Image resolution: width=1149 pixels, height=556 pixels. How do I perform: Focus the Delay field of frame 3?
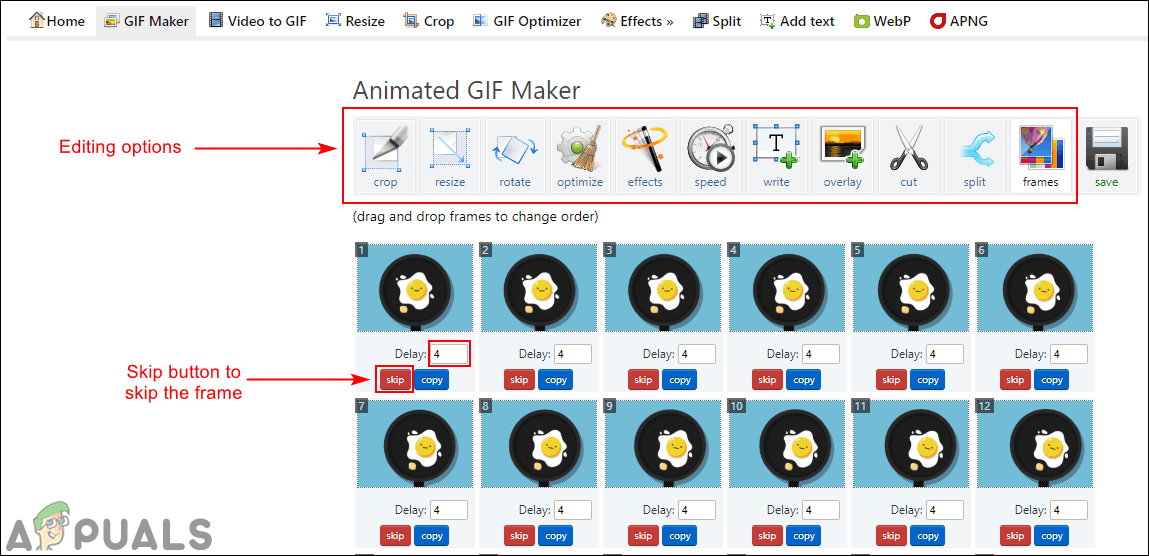point(697,354)
